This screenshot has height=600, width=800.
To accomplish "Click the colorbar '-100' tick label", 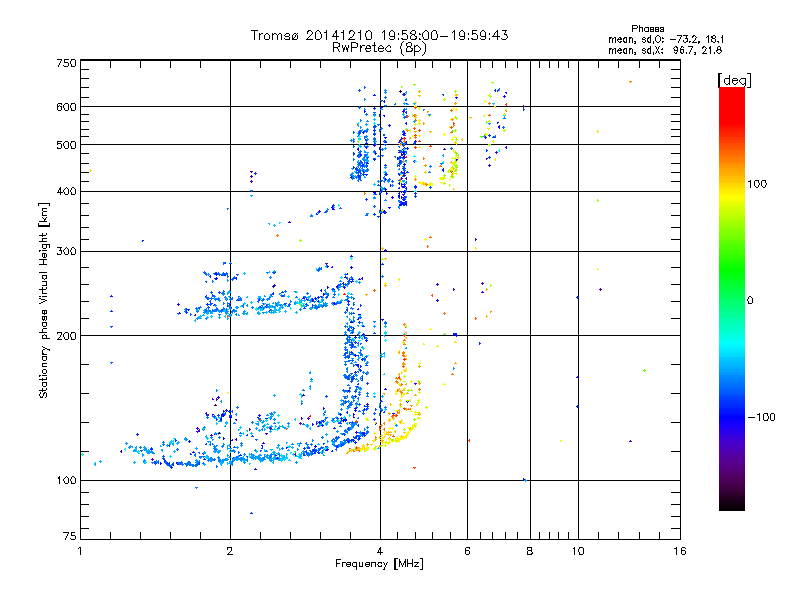I will [x=761, y=417].
